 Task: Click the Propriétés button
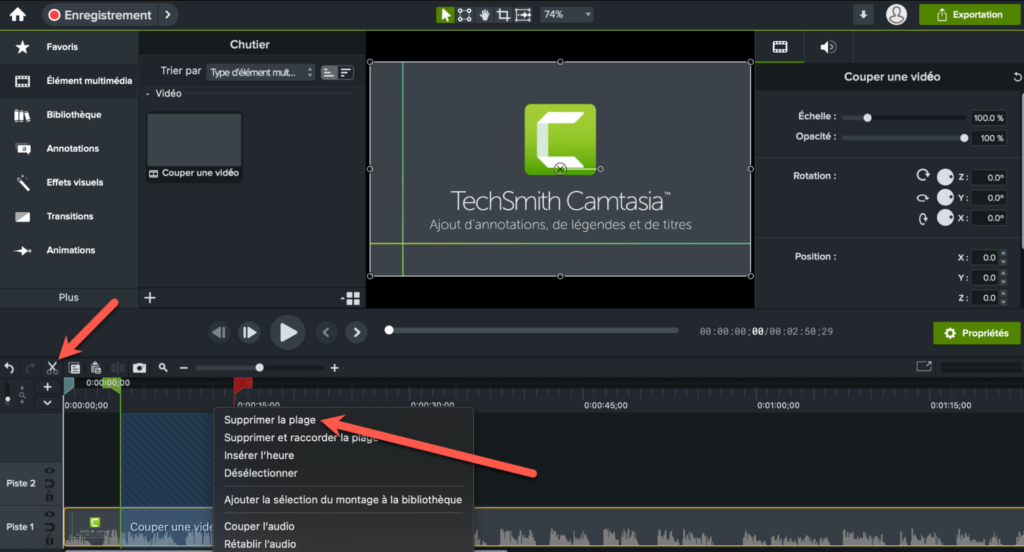pyautogui.click(x=976, y=333)
